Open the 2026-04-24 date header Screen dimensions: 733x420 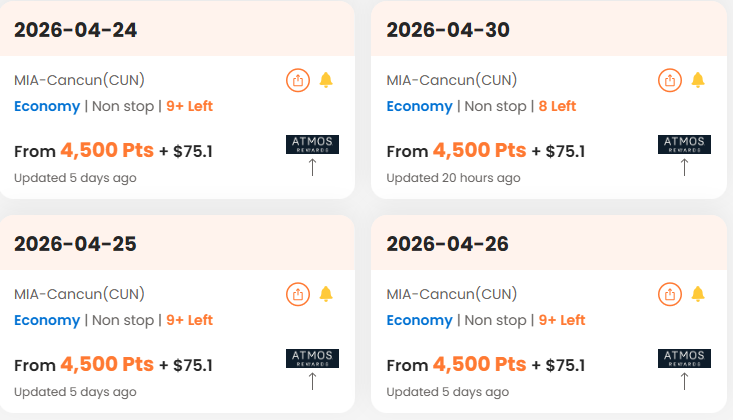pos(76,30)
